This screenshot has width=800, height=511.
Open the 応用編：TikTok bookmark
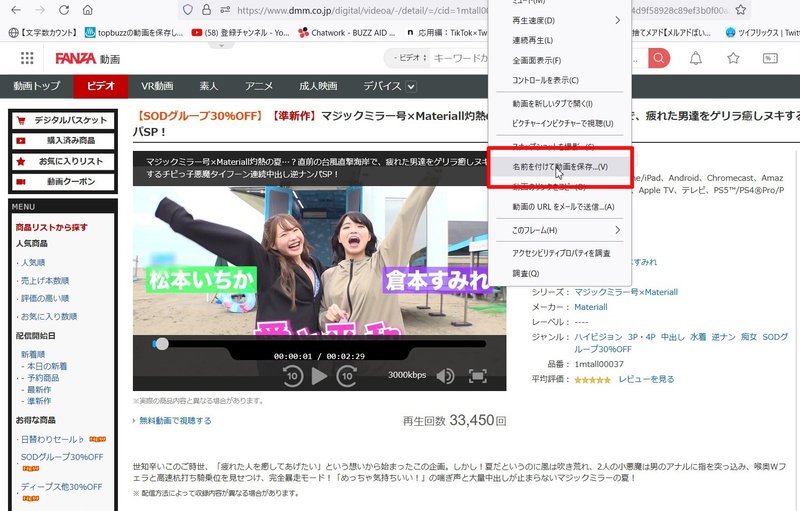[446, 33]
